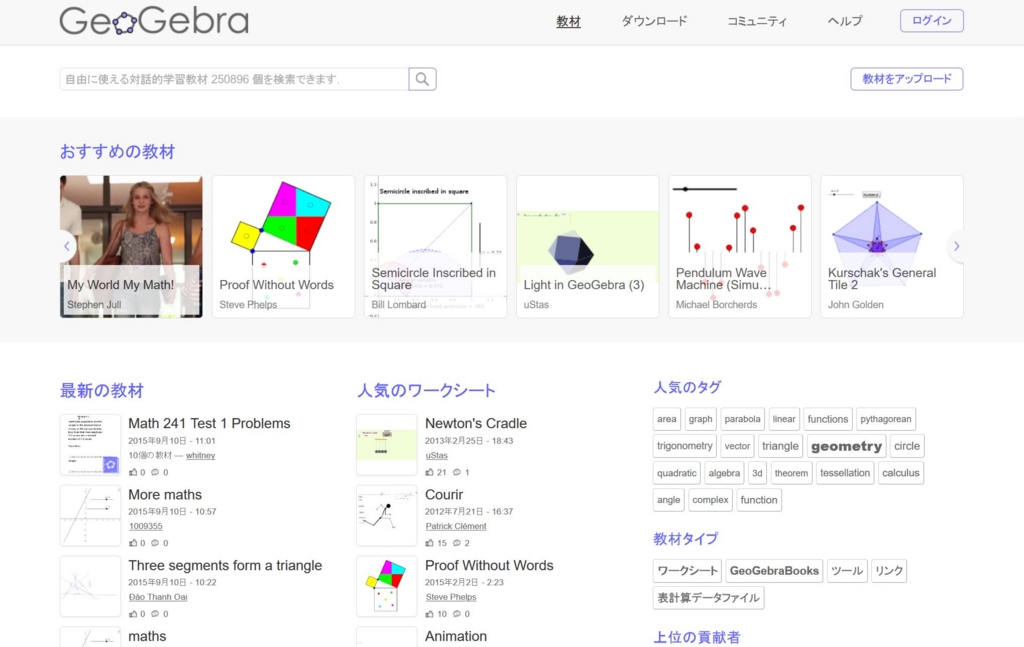Open the Light in GeoGebra (3) card
Screen dimensions: 1024x647
[x=588, y=247]
